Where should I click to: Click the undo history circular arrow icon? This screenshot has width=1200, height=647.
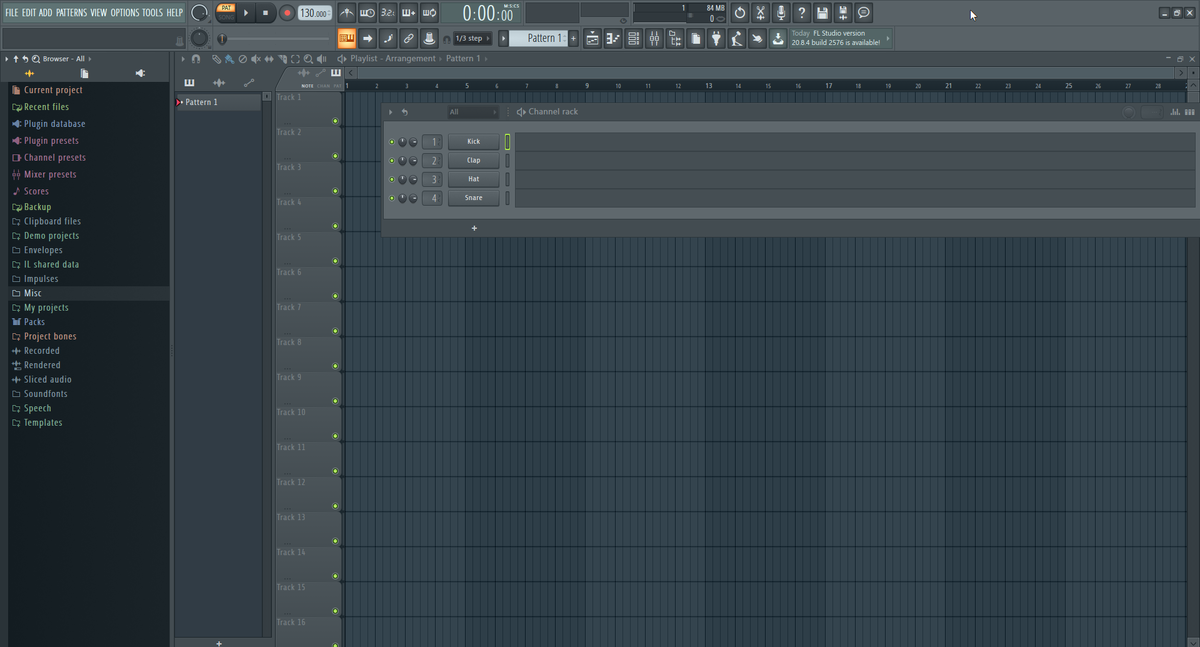740,13
